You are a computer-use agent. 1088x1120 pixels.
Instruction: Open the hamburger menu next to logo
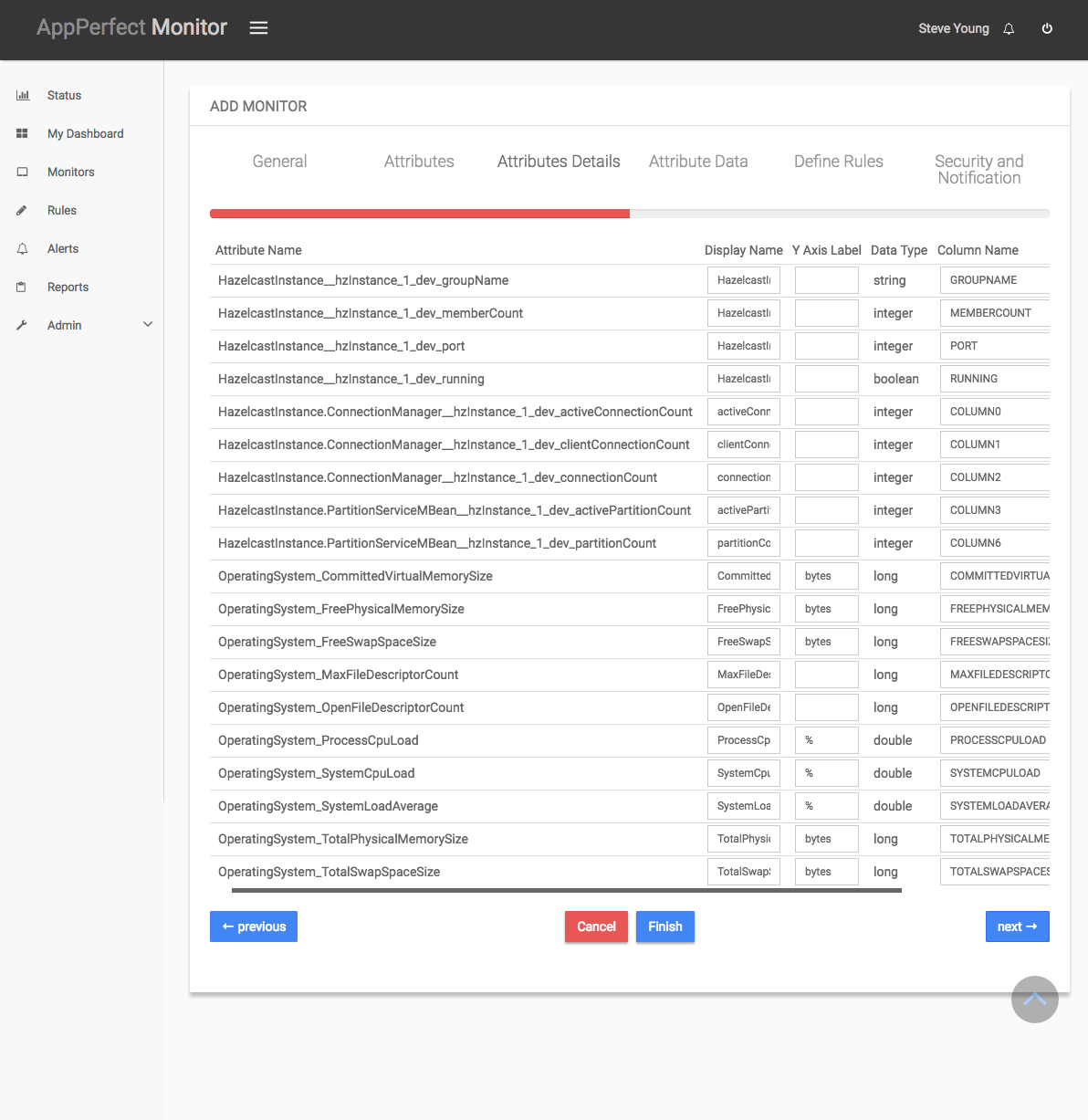pos(258,27)
